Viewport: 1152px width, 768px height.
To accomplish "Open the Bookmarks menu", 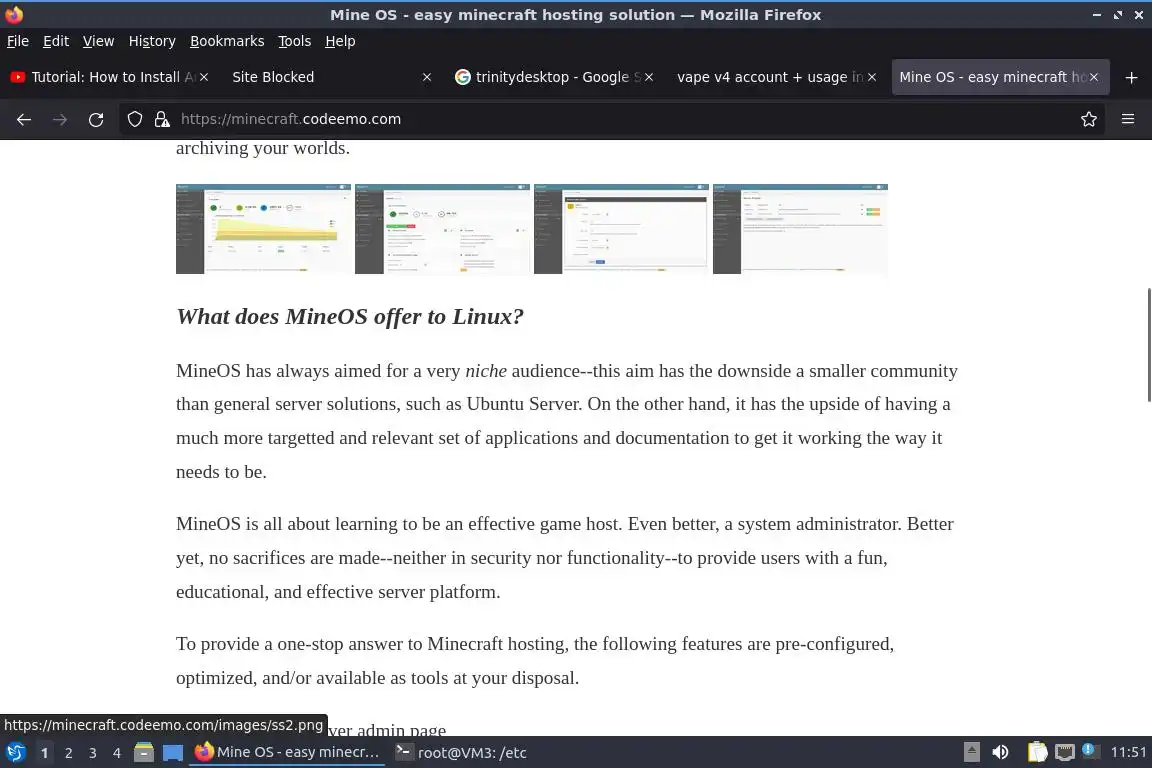I will click(x=227, y=41).
